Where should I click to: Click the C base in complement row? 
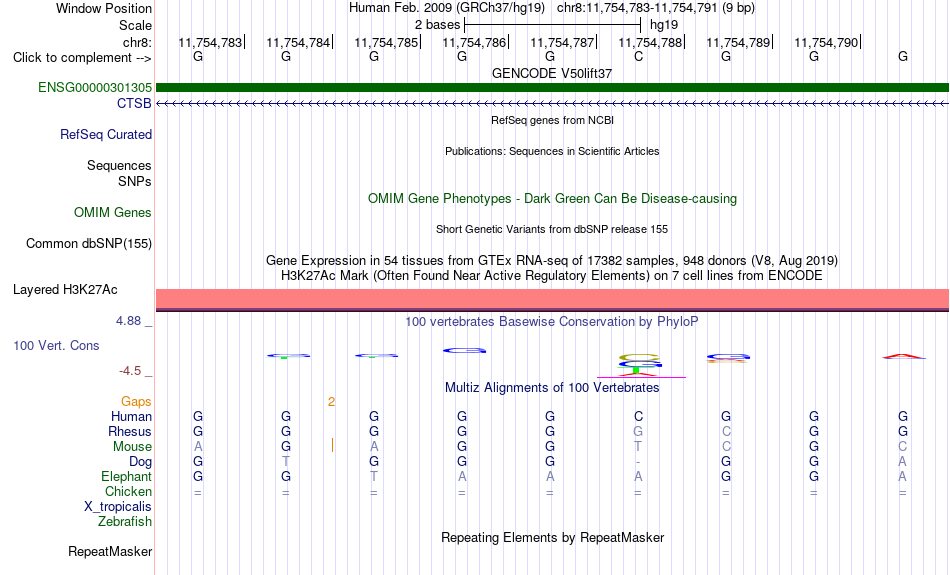(x=638, y=56)
